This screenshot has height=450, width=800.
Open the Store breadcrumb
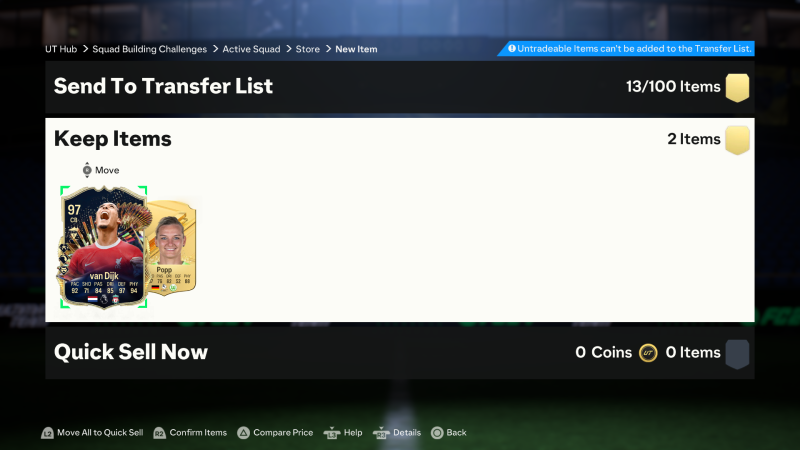point(308,49)
